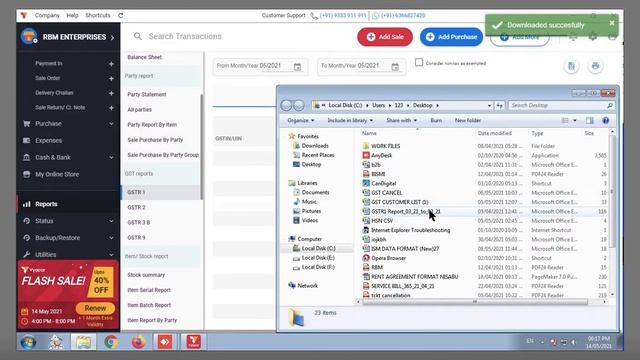640x360 pixels.
Task: Open Include in library dropdown
Action: coord(350,120)
